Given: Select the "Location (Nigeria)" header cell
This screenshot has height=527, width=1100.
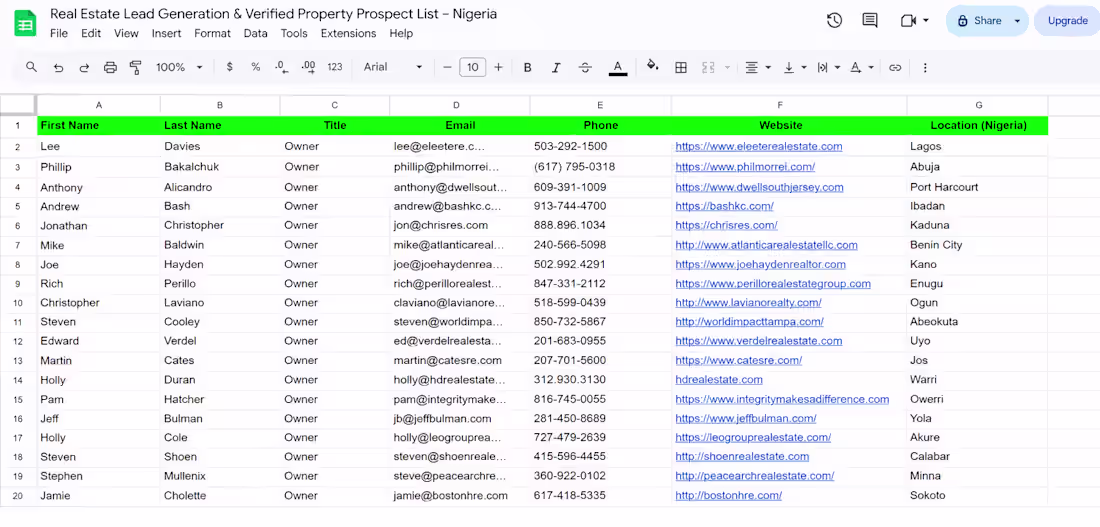Looking at the screenshot, I should pyautogui.click(x=978, y=126).
